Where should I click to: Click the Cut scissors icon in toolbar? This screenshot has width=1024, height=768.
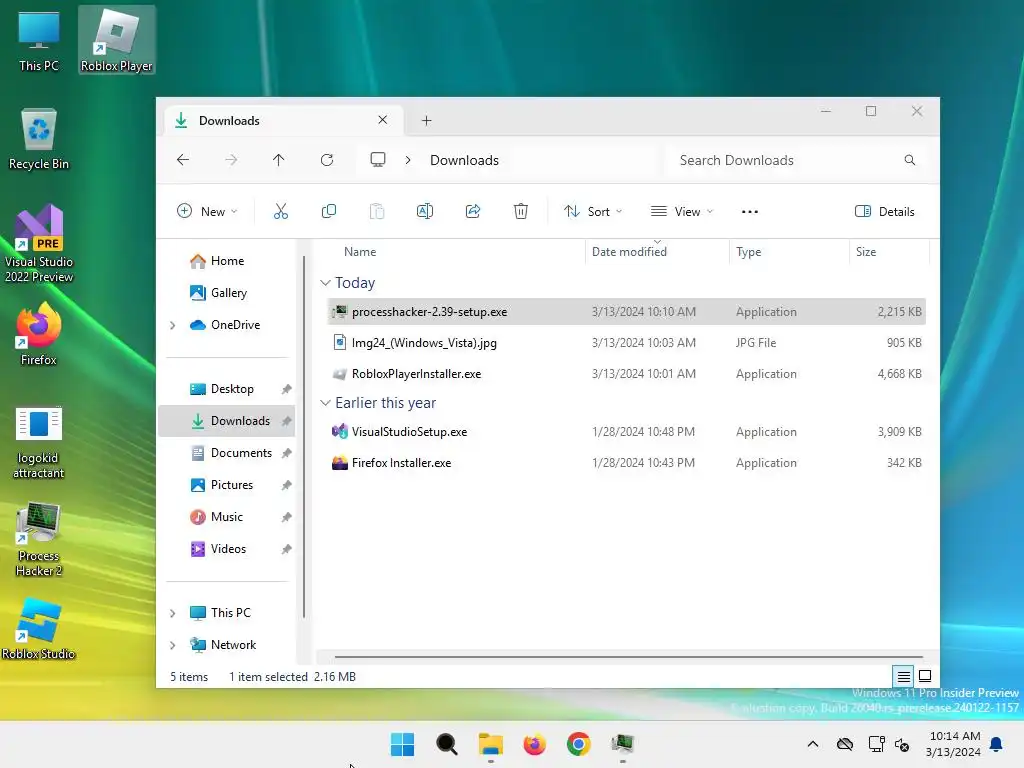tap(280, 211)
